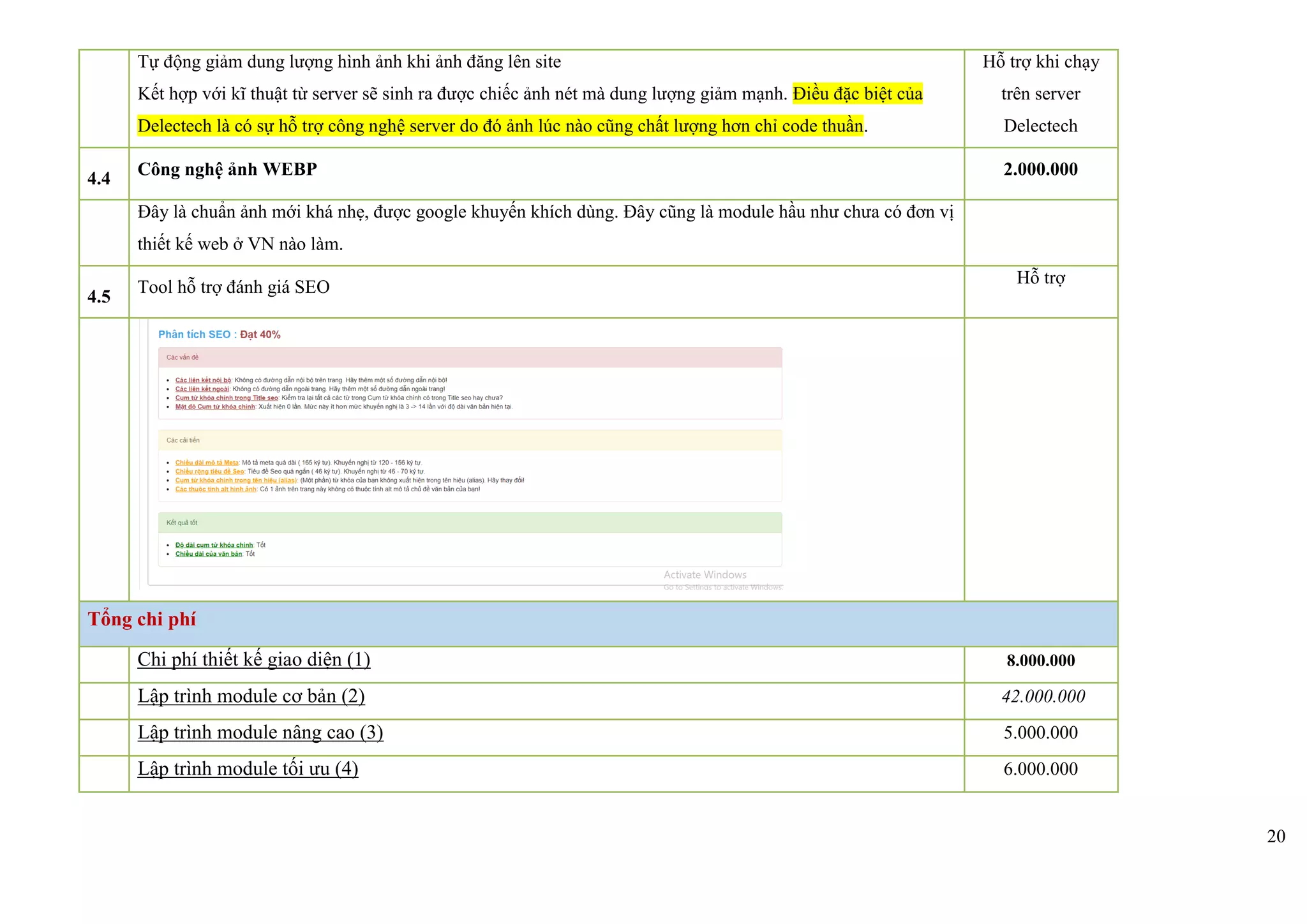Click the 'Công nghệ ảnh WEBP' heading
Image resolution: width=1307 pixels, height=924 pixels.
click(x=227, y=169)
